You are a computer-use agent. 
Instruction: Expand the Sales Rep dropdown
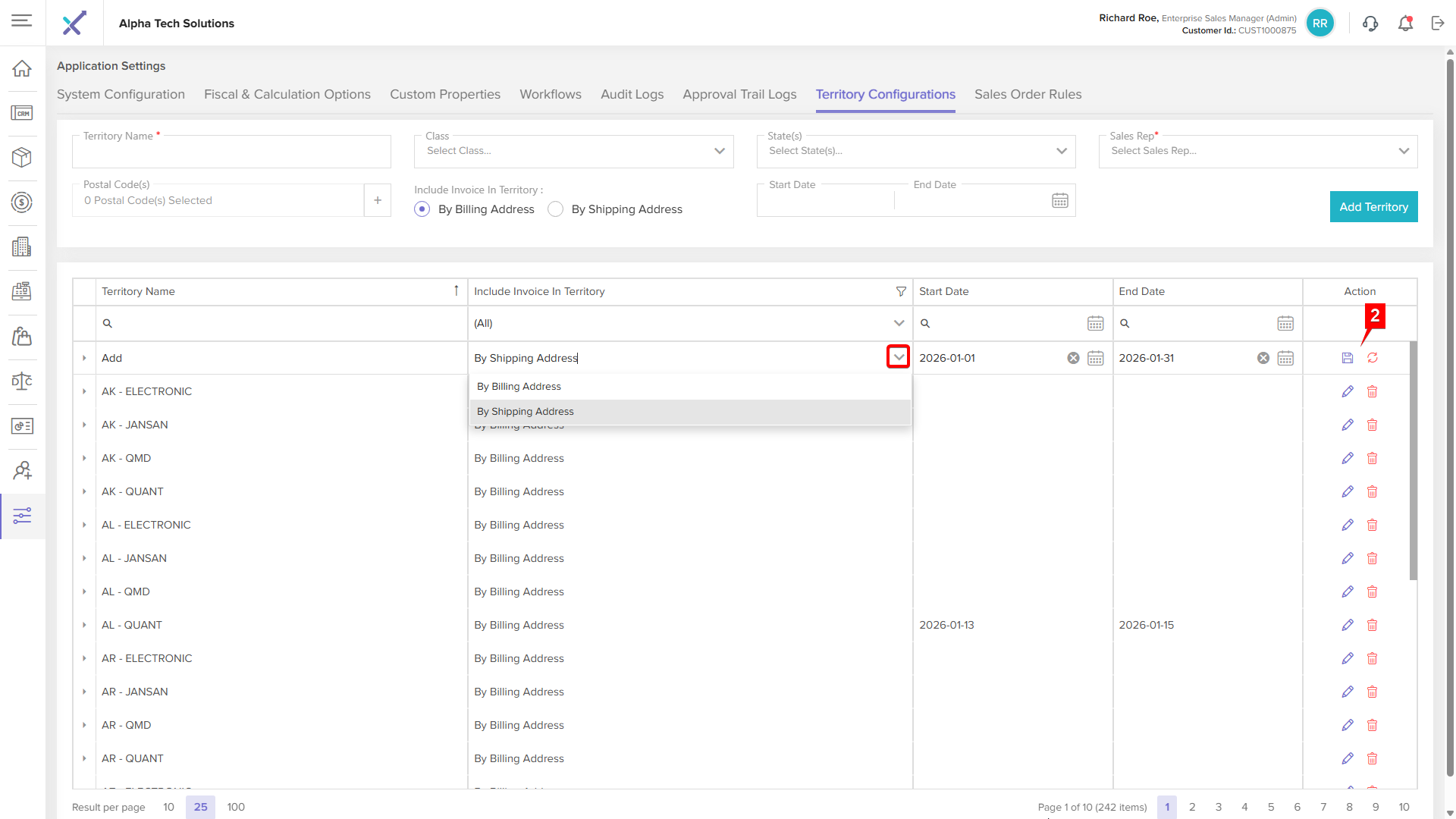[x=1403, y=151]
